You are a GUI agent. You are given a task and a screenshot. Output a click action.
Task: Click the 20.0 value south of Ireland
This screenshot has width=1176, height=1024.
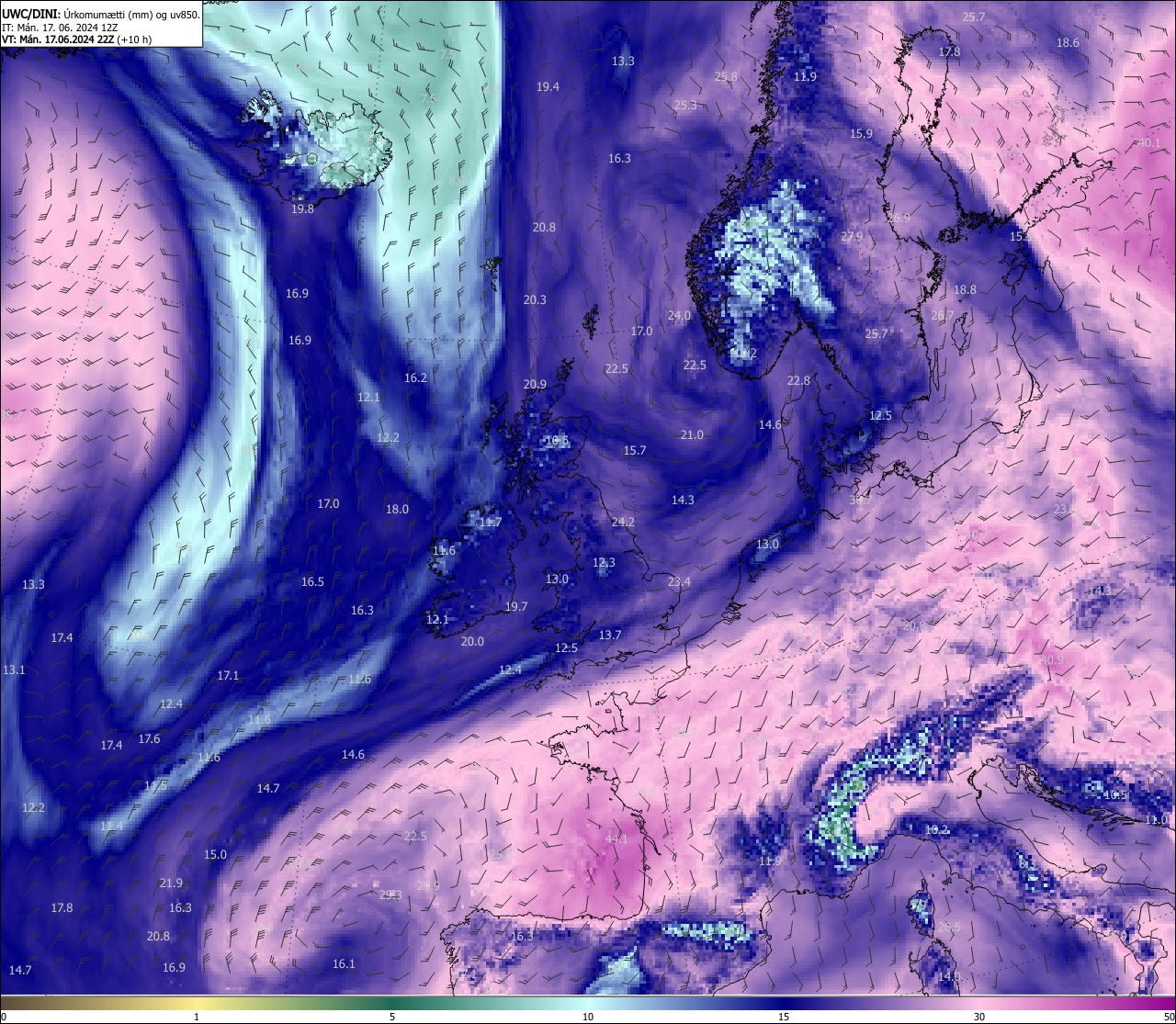pyautogui.click(x=472, y=641)
